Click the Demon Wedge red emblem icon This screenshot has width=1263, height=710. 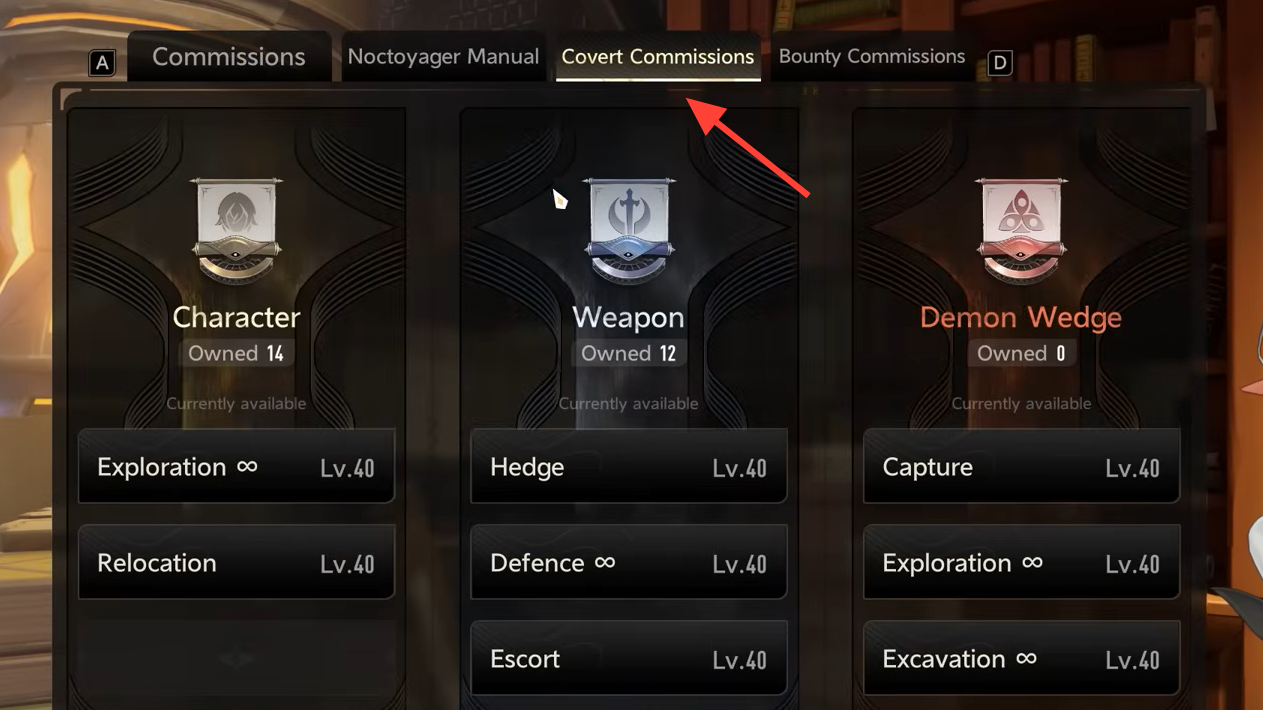coord(1021,231)
